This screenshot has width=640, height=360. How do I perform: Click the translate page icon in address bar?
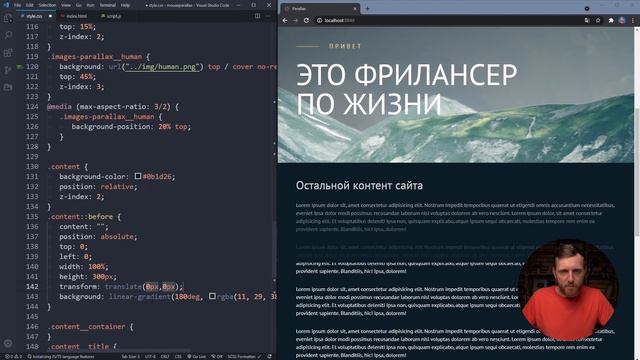coord(587,20)
